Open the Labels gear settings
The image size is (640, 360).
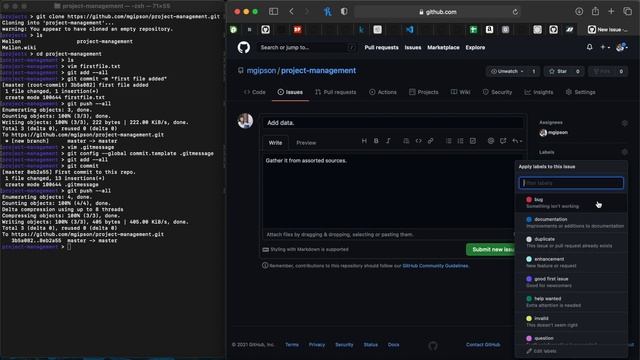pyautogui.click(x=624, y=152)
